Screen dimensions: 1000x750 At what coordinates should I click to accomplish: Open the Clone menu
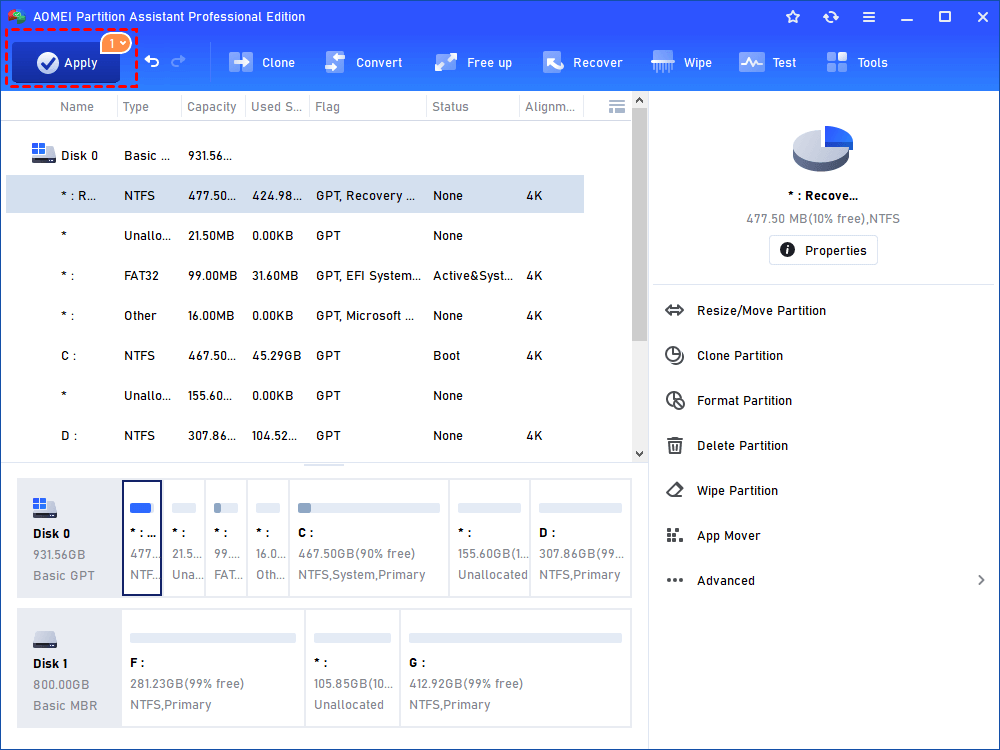point(261,62)
